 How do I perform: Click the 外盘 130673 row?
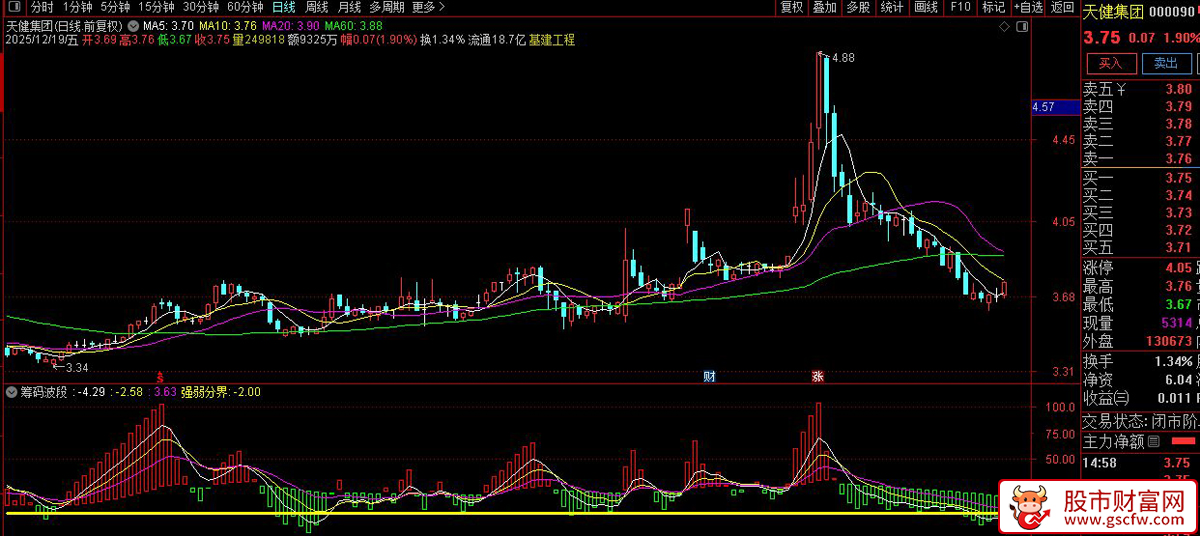(1139, 342)
